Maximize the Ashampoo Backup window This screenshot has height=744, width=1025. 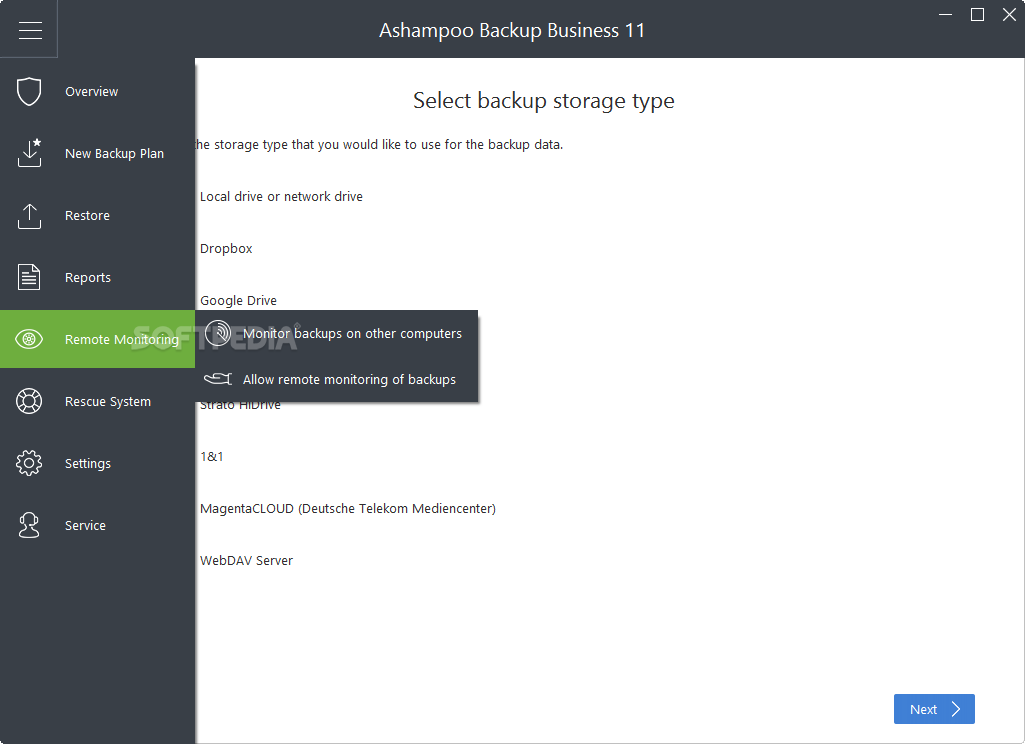click(977, 14)
